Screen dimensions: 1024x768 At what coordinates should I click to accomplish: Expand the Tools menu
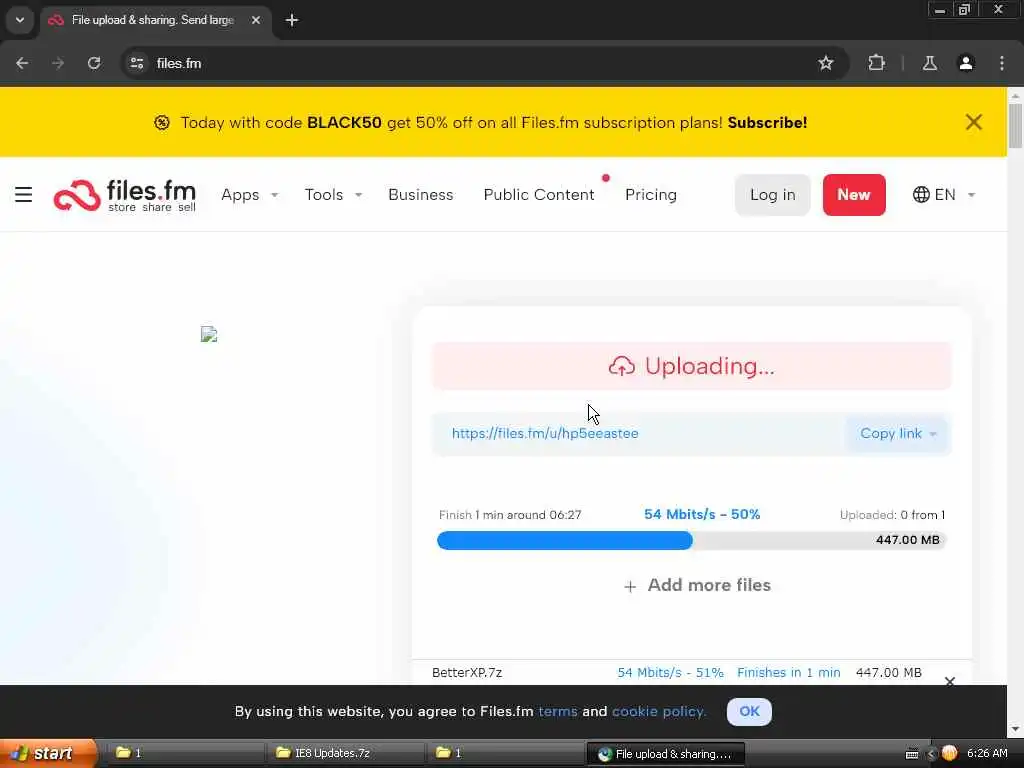[333, 195]
